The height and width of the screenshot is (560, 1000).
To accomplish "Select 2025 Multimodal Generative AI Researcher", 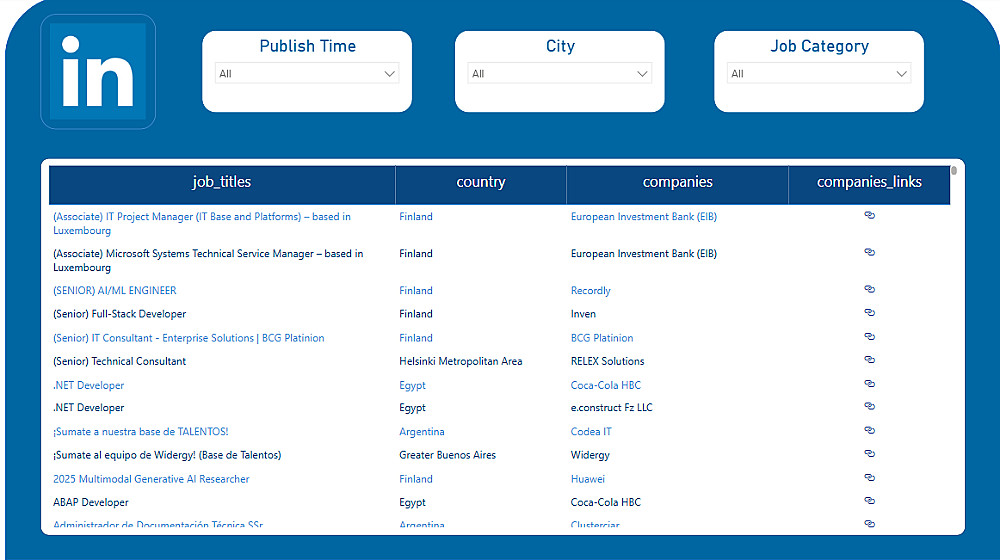I will 151,479.
